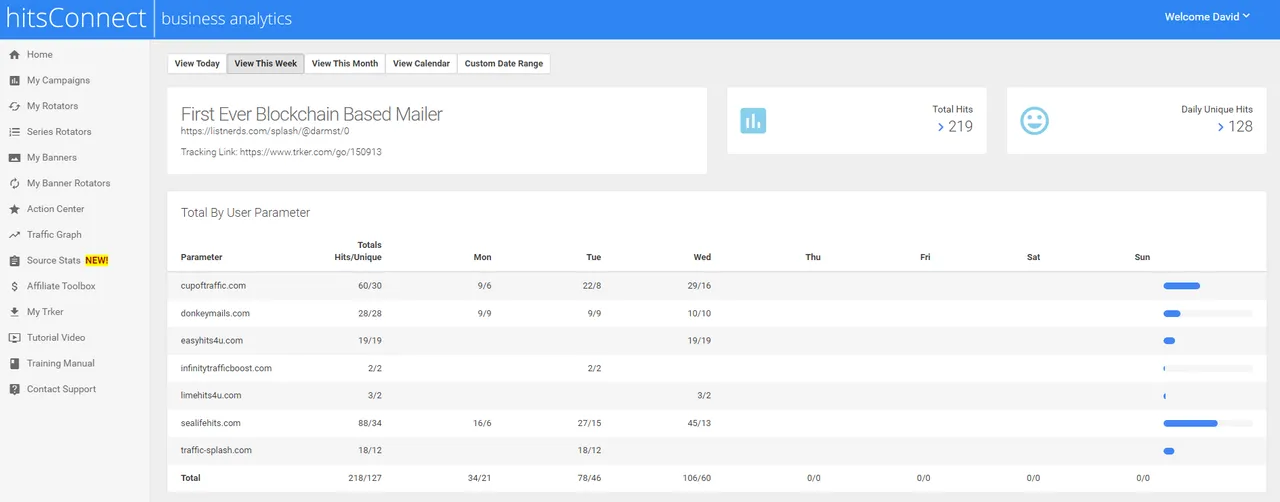Image resolution: width=1280 pixels, height=502 pixels.
Task: Open the View Calendar tab
Action: (x=422, y=64)
